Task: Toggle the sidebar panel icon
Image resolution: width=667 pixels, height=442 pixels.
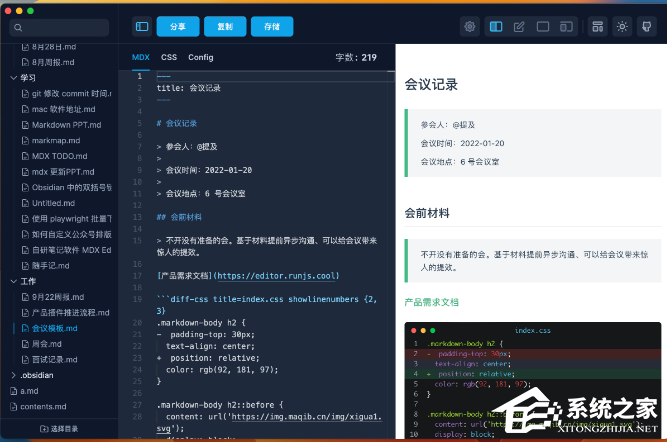Action: (142, 27)
